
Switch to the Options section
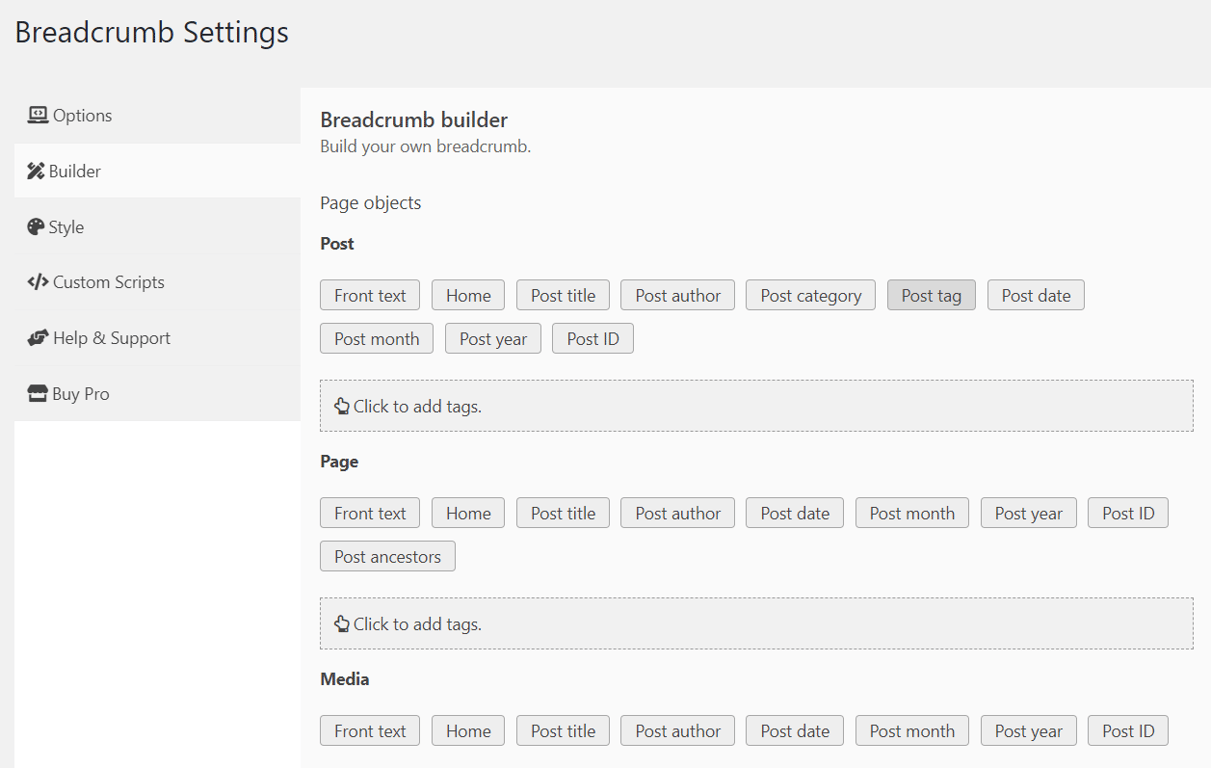pos(80,114)
